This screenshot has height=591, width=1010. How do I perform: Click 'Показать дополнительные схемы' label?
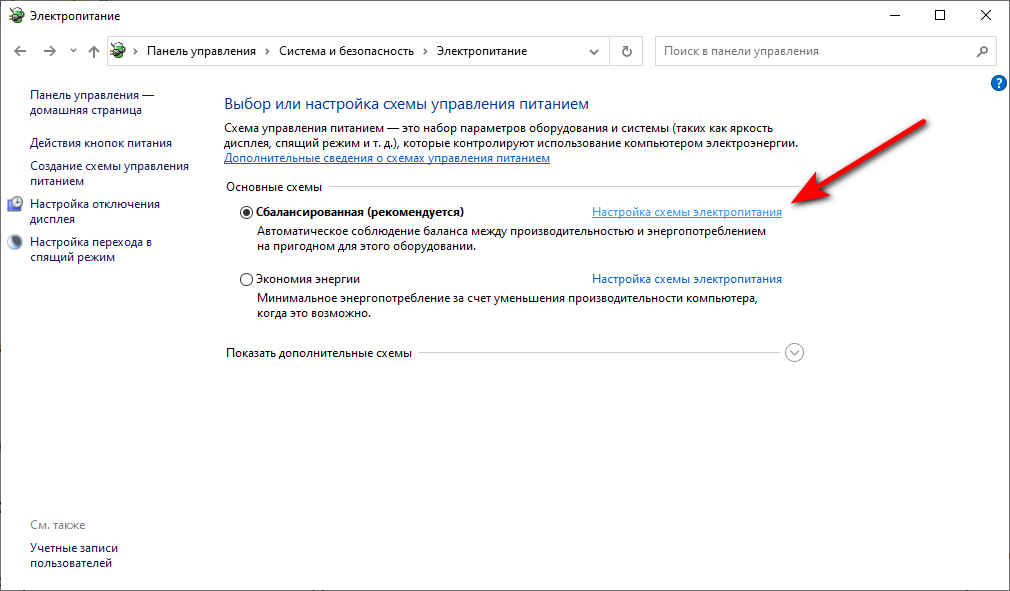pos(319,353)
